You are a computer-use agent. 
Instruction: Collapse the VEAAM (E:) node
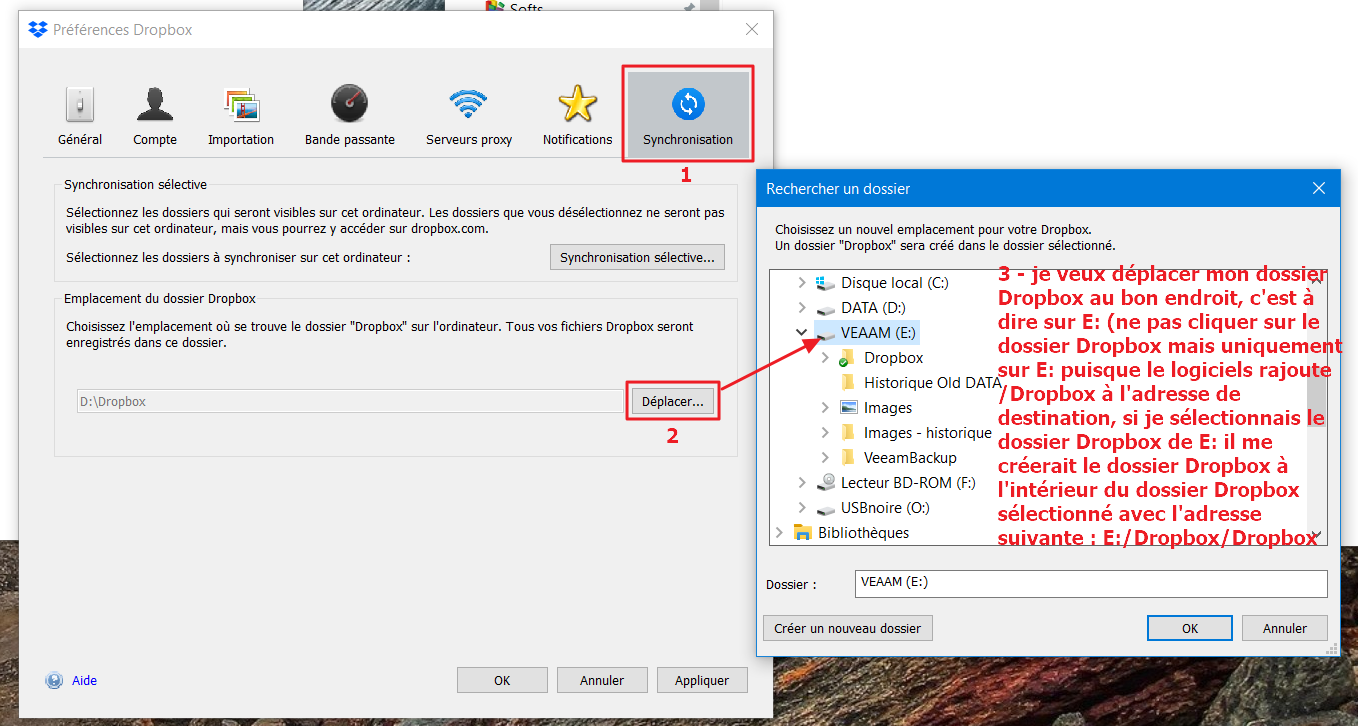click(x=801, y=332)
